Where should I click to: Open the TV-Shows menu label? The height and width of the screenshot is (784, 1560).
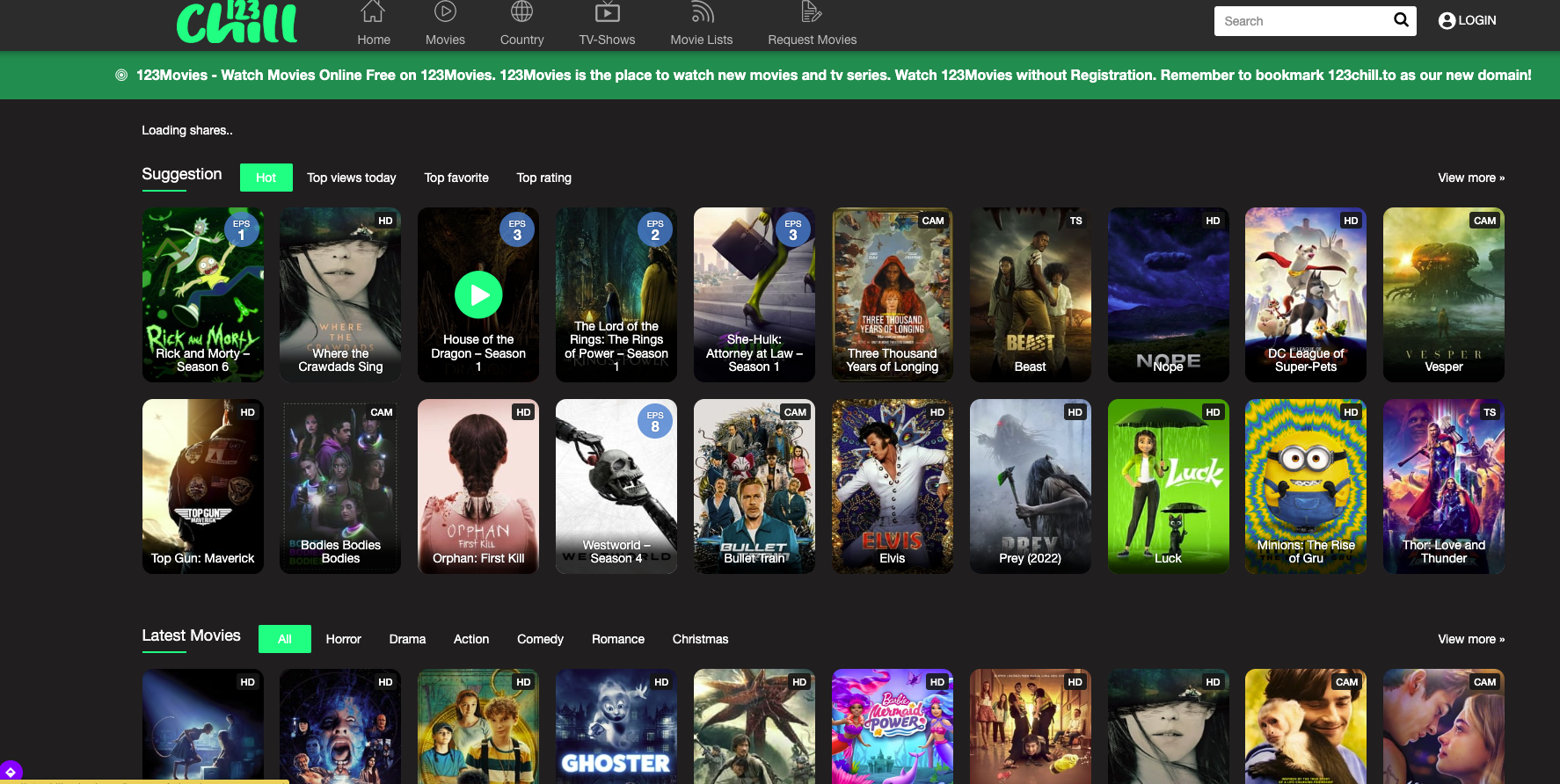click(607, 40)
